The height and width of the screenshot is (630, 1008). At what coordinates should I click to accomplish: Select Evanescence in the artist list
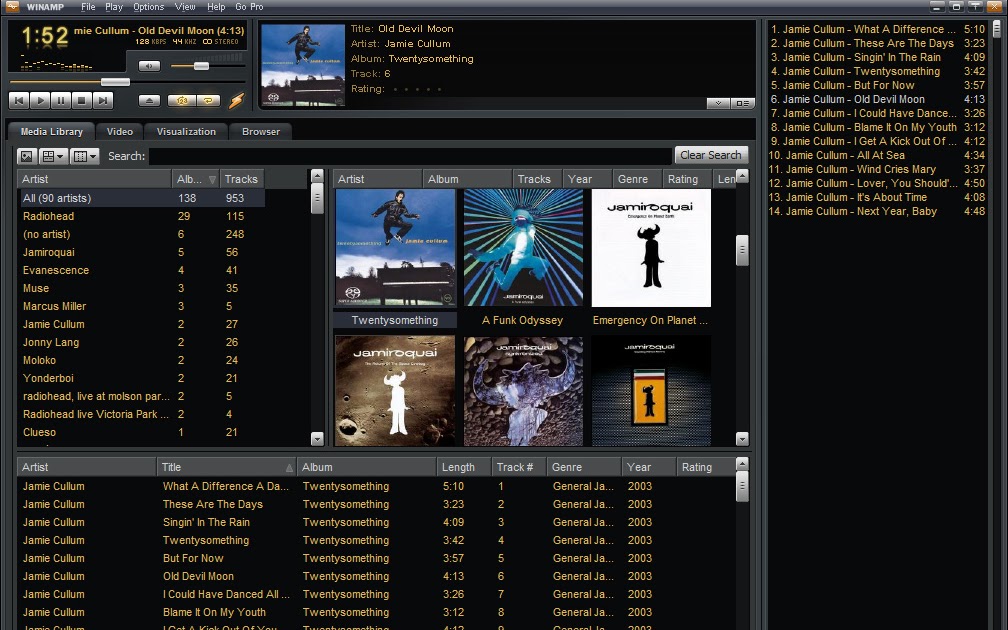141,270
